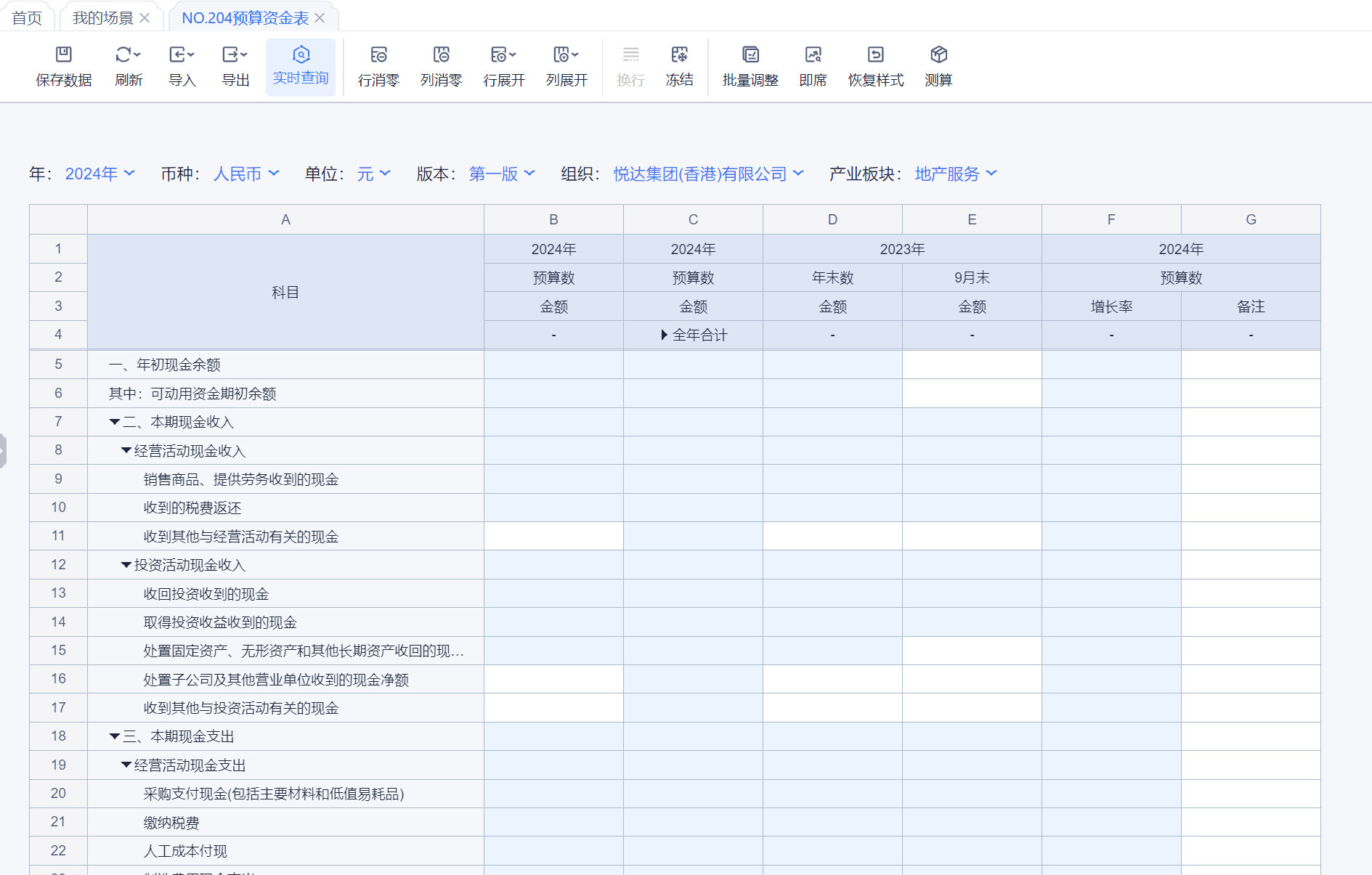This screenshot has width=1372, height=875.
Task: Open the Batch Adjust (批量调整) tool
Action: [750, 55]
